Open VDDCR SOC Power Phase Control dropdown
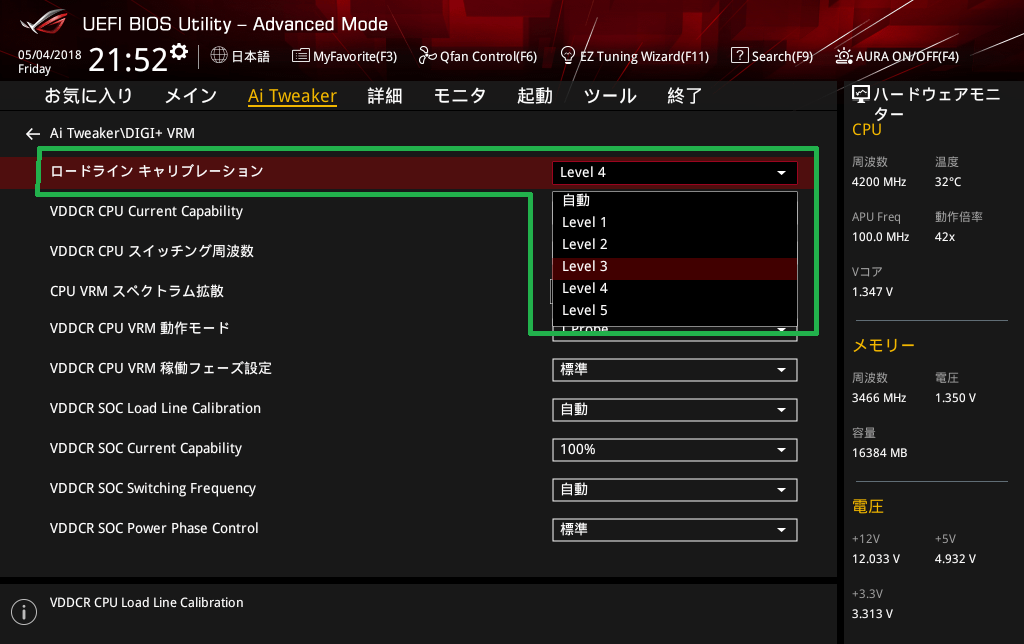Viewport: 1024px width, 644px height. coord(675,530)
